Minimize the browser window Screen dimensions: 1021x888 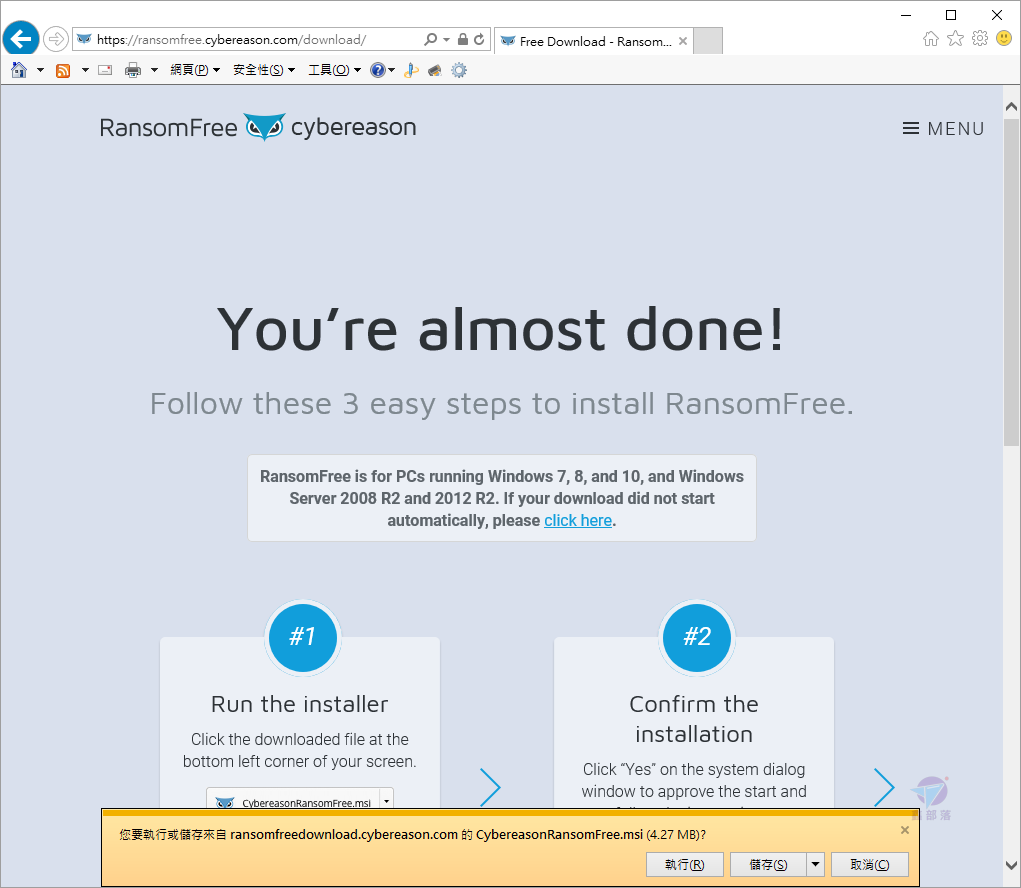906,15
